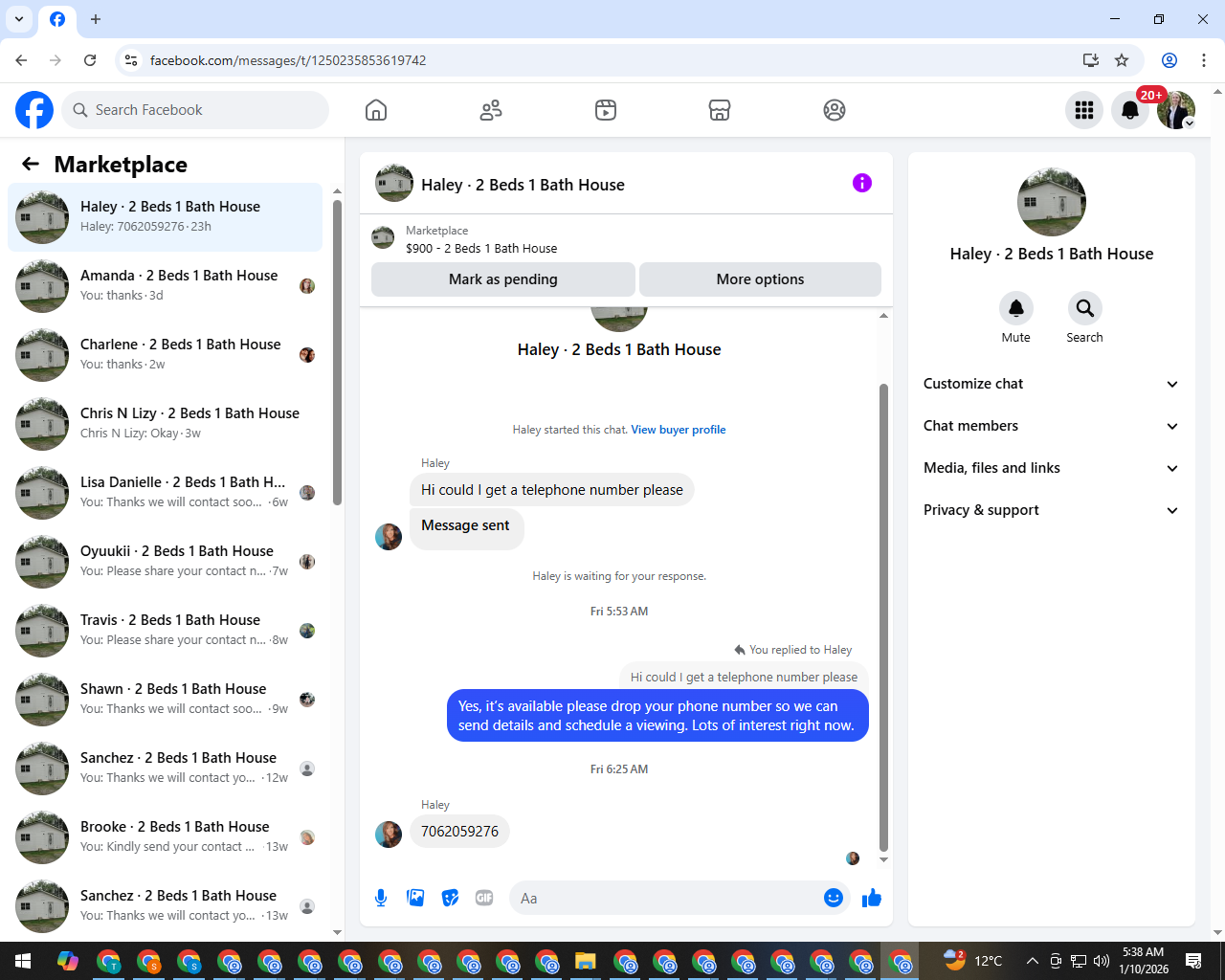Open the emoji picker smiley icon
Screen dimensions: 1225x980
tap(834, 898)
